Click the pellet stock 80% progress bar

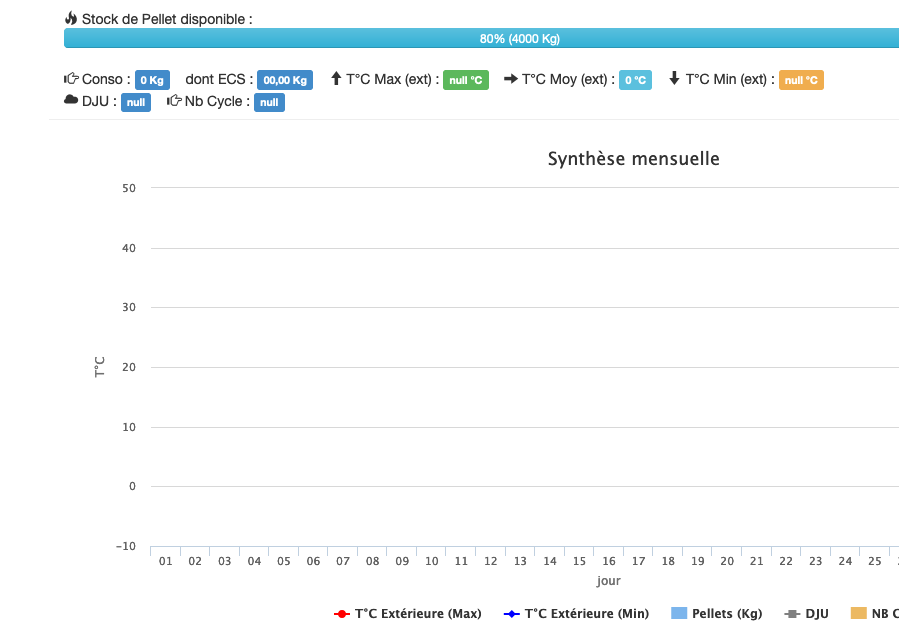[x=481, y=38]
